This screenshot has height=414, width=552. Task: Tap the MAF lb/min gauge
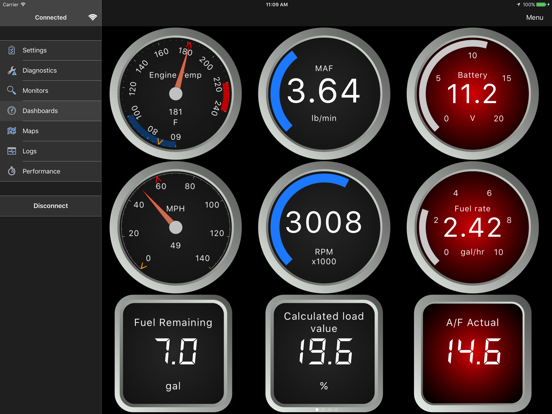[324, 94]
